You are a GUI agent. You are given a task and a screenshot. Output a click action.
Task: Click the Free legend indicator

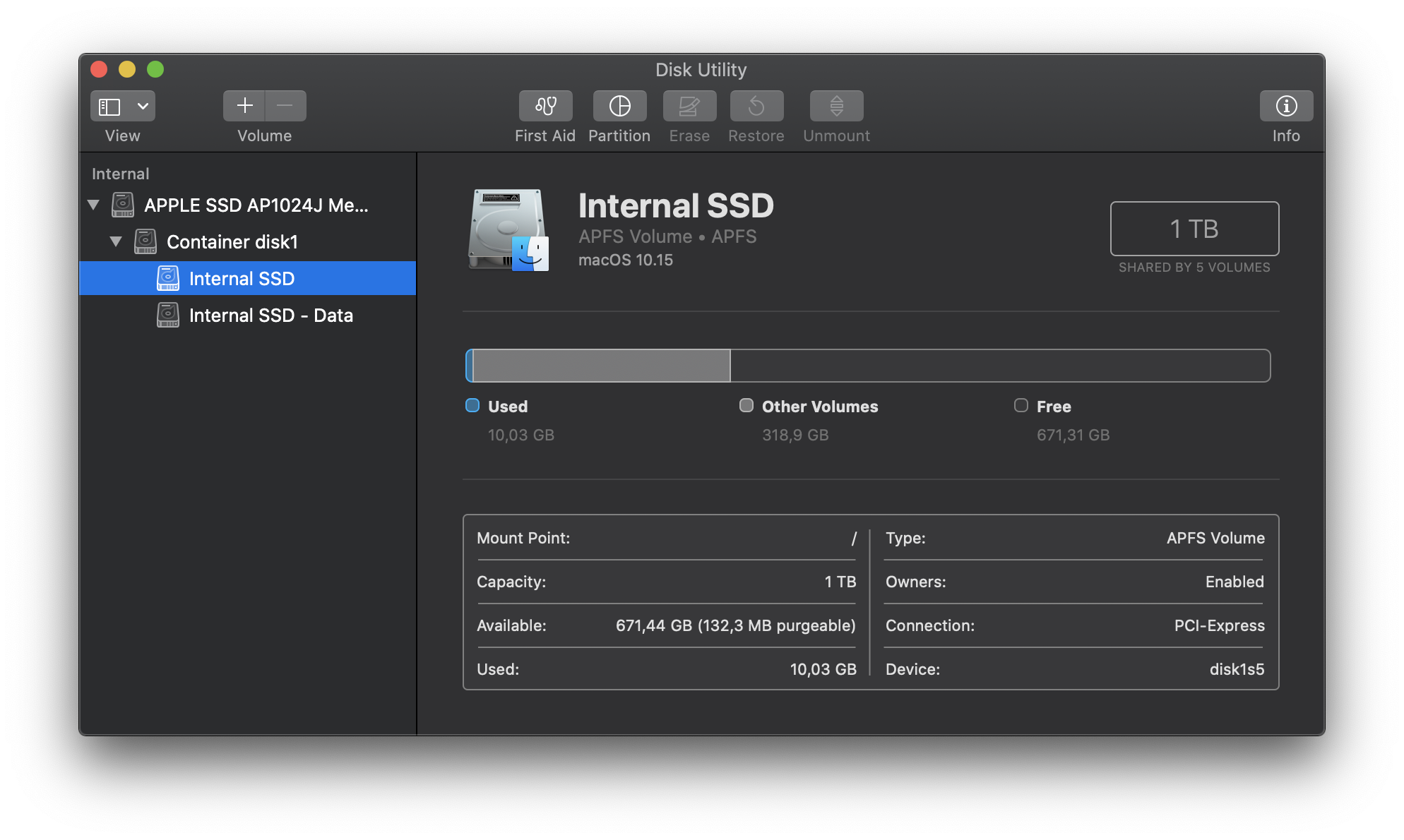1021,406
